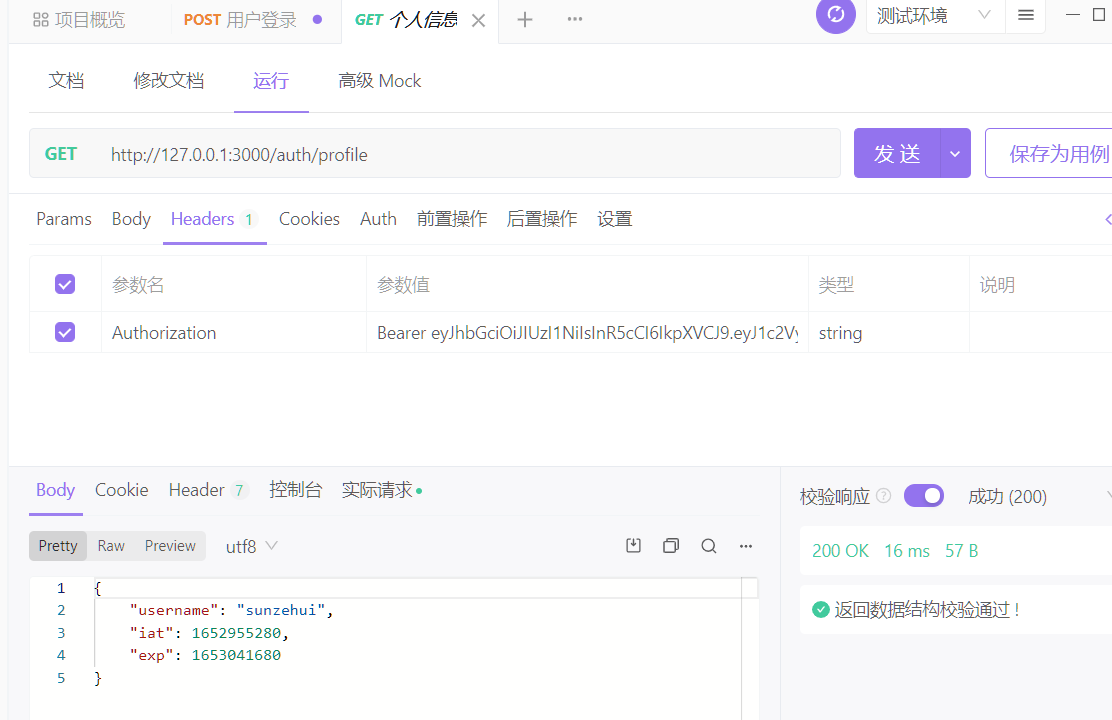Open the hamburger menu icon
The height and width of the screenshot is (720, 1112).
coord(1025,15)
